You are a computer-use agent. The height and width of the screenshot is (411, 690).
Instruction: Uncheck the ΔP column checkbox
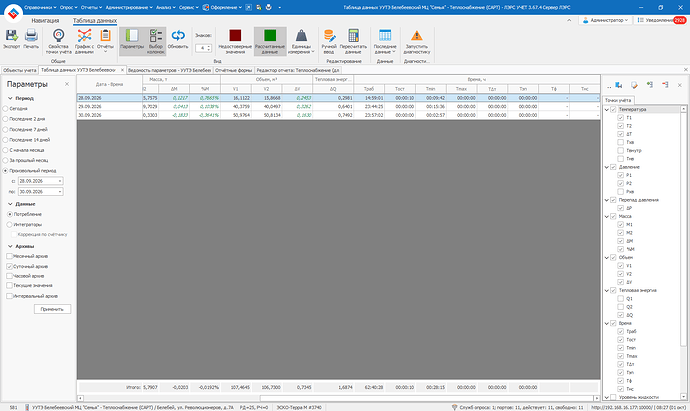coord(620,208)
